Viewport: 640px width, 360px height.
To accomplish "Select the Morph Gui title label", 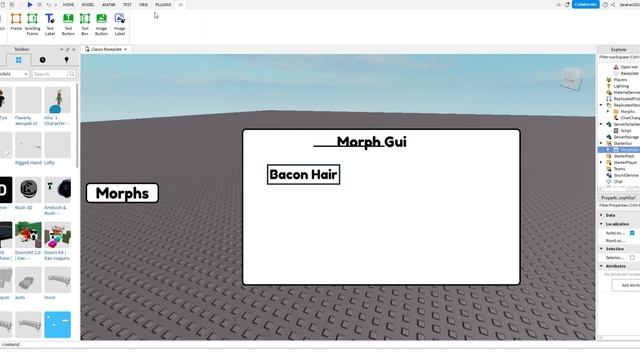I will coord(371,142).
